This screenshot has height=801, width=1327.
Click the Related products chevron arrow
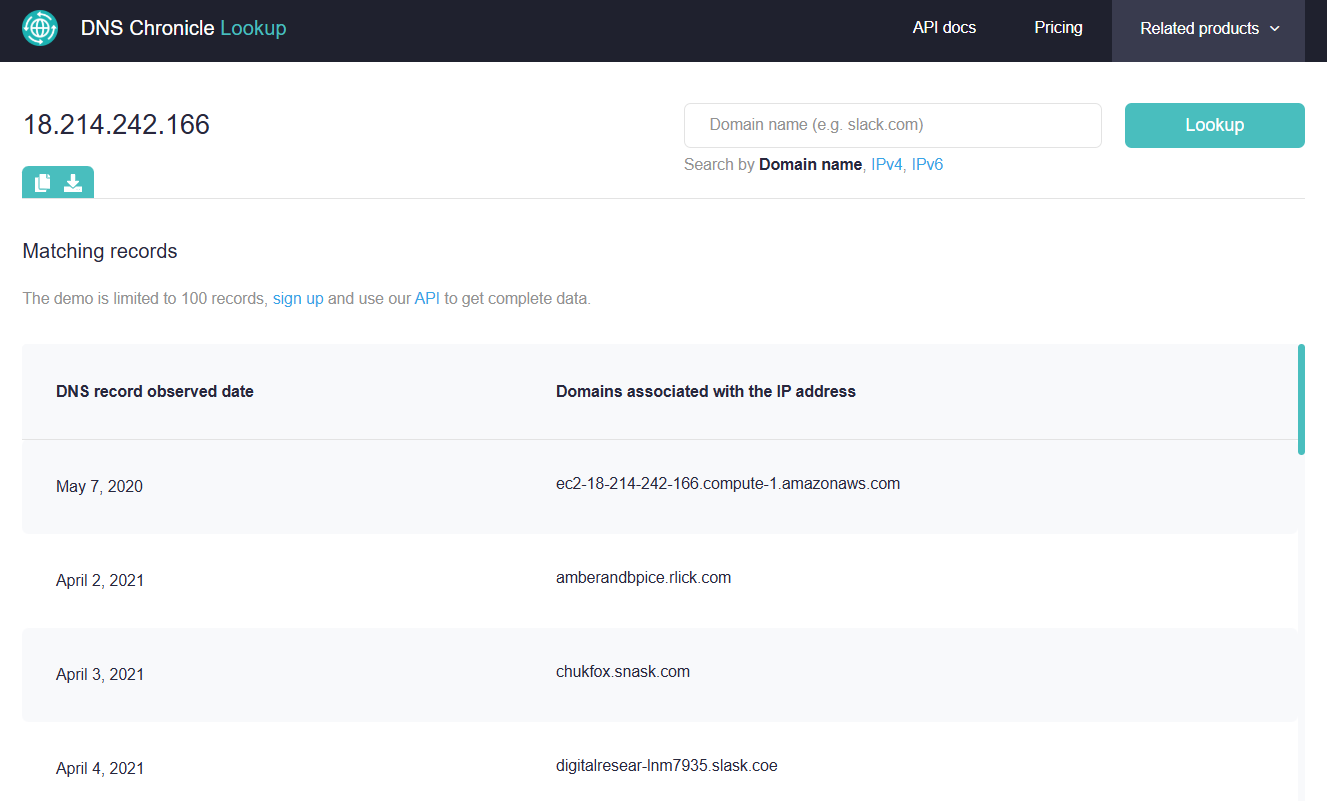(x=1275, y=29)
